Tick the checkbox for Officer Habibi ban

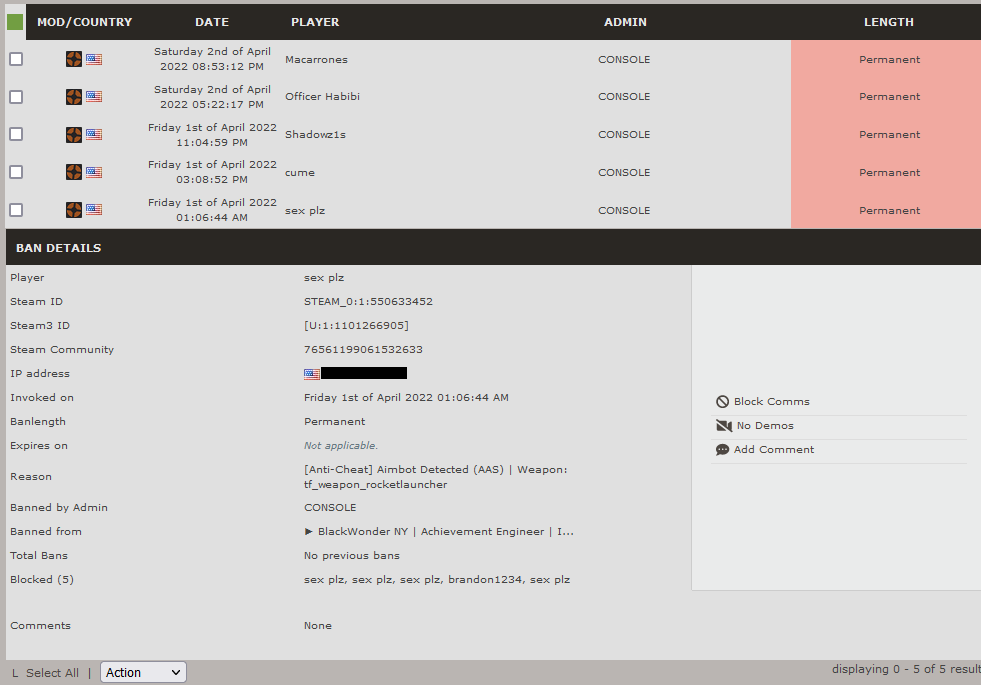tap(16, 97)
